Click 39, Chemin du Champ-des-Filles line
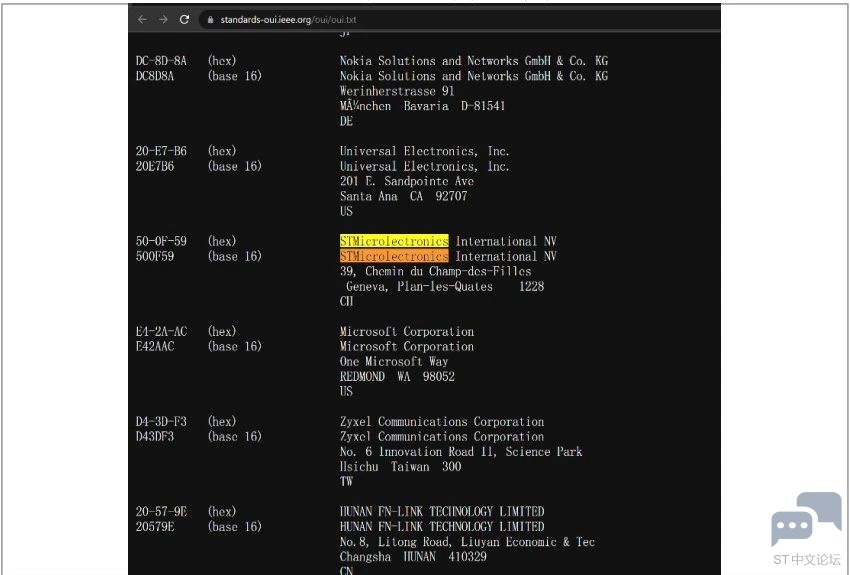This screenshot has height=575, width=850. (x=435, y=271)
